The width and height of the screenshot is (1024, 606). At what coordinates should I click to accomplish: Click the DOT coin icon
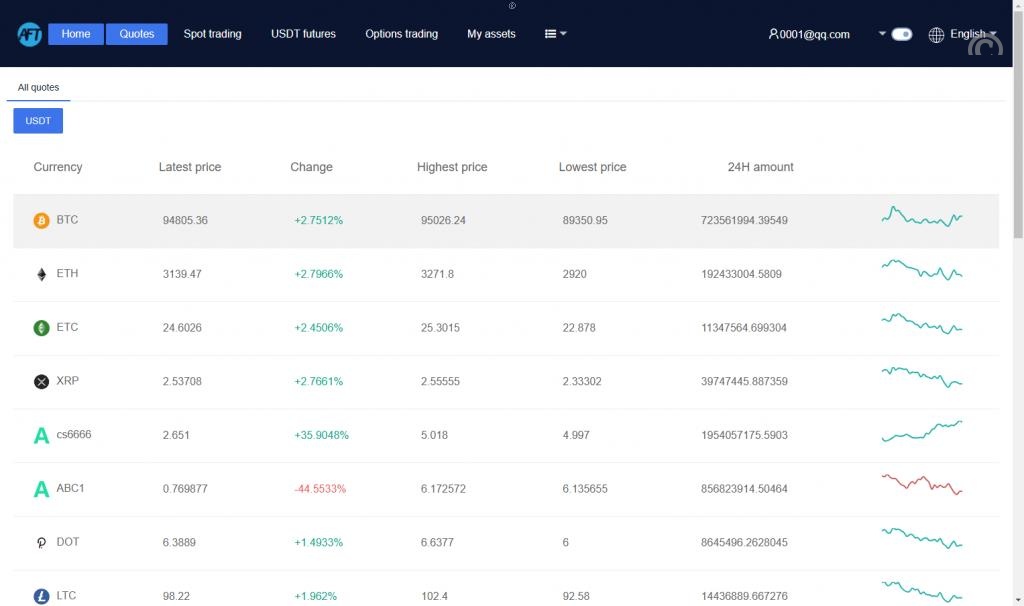[x=41, y=542]
